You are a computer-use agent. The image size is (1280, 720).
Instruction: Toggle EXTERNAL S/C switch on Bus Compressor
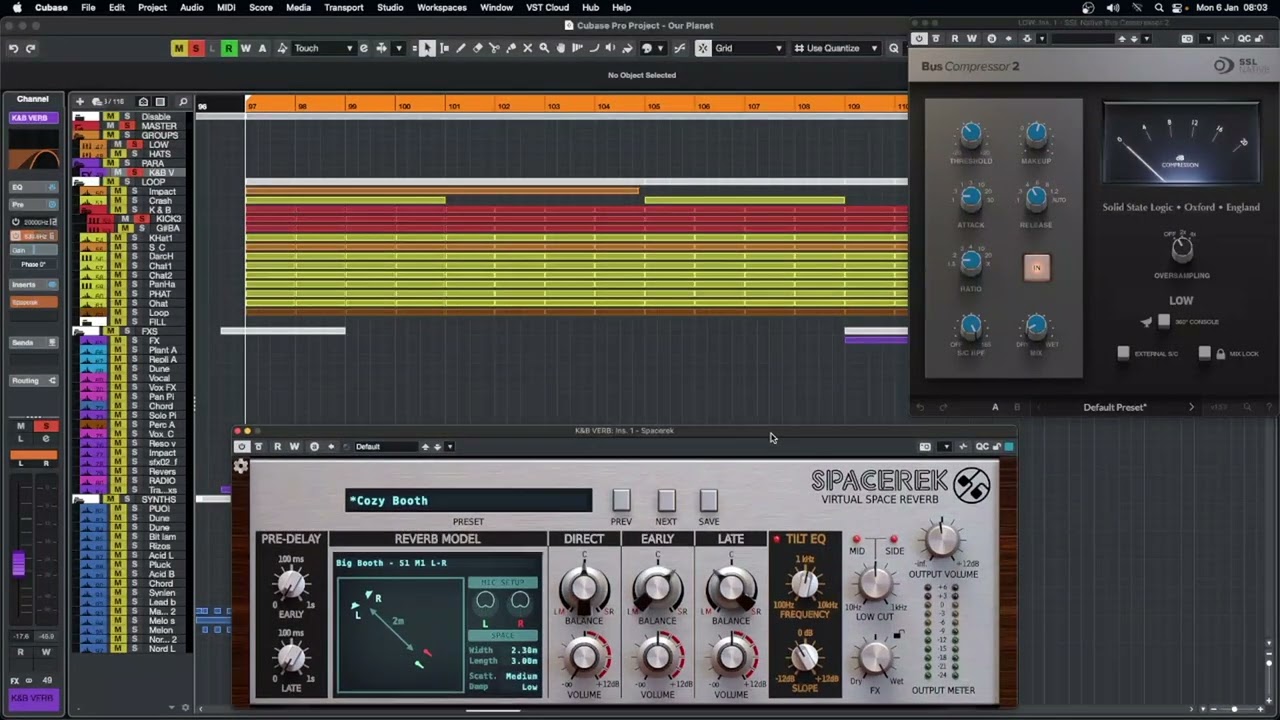1123,353
